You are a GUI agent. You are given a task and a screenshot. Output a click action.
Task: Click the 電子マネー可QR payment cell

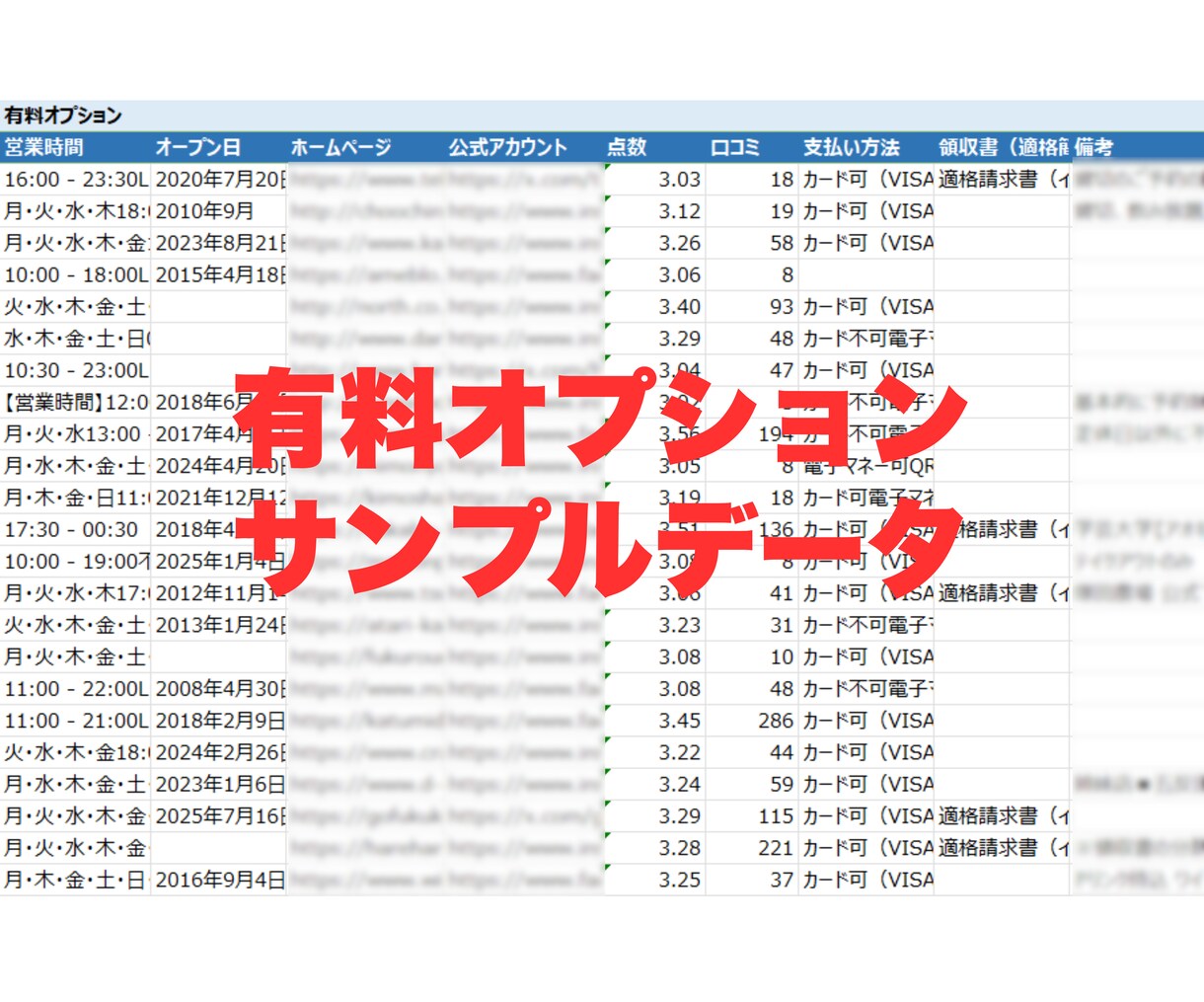[866, 466]
